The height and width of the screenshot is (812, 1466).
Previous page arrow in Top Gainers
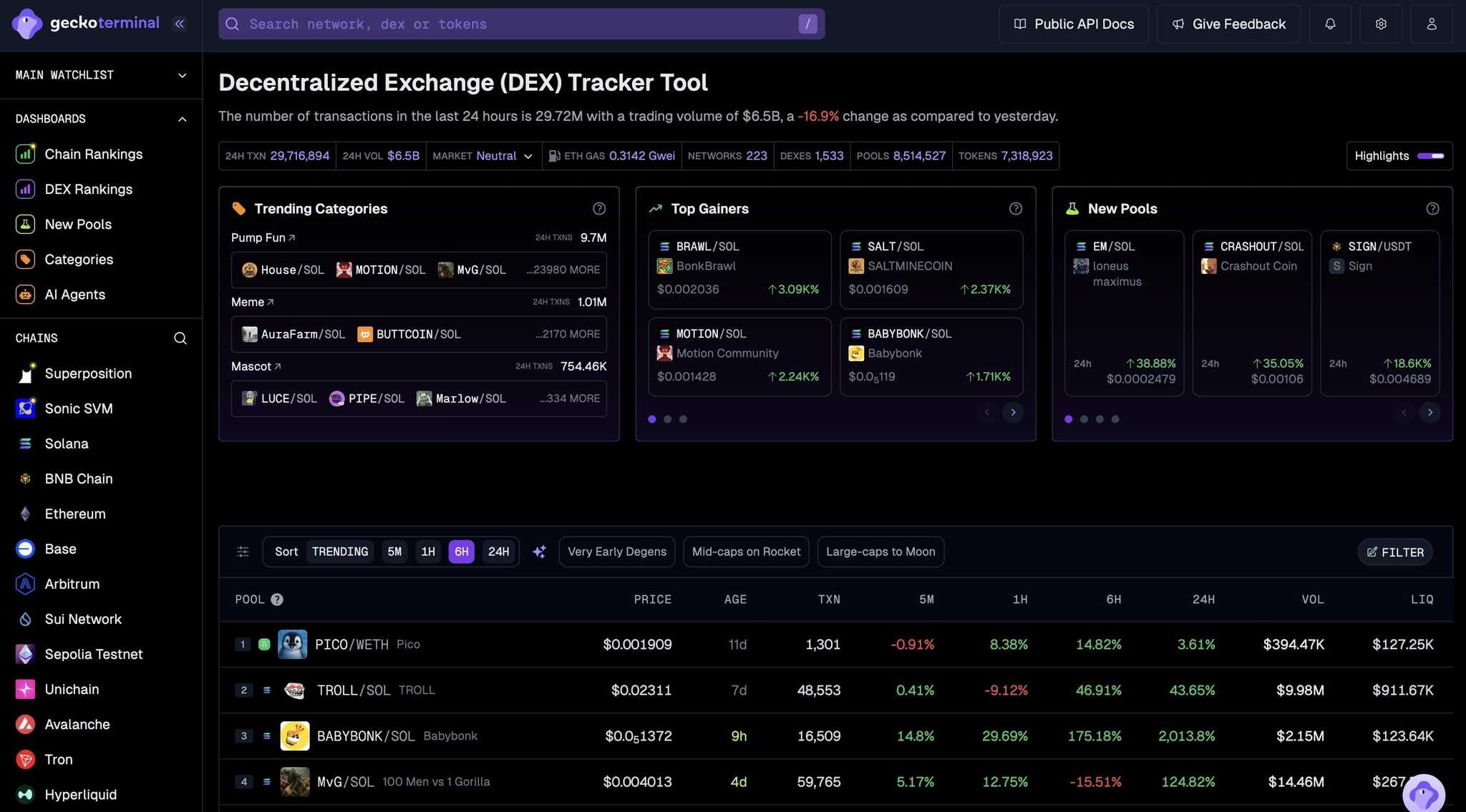point(987,412)
